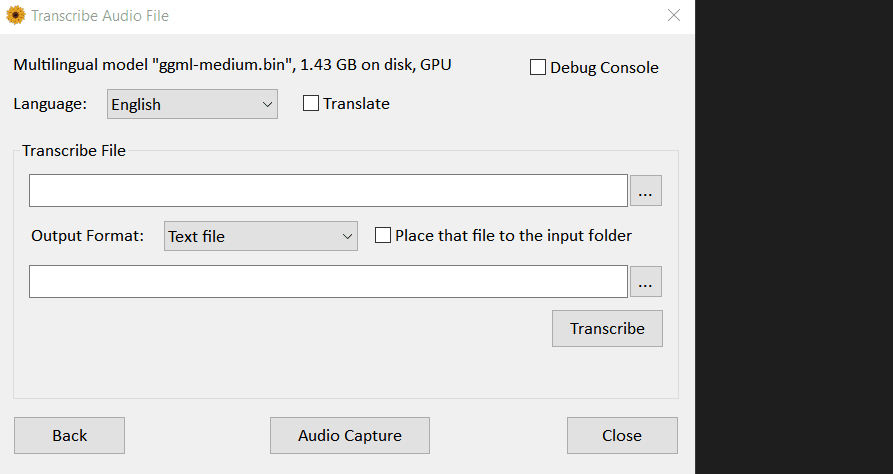Browse for output file path with ellipsis button
893x474 pixels.
(x=645, y=282)
